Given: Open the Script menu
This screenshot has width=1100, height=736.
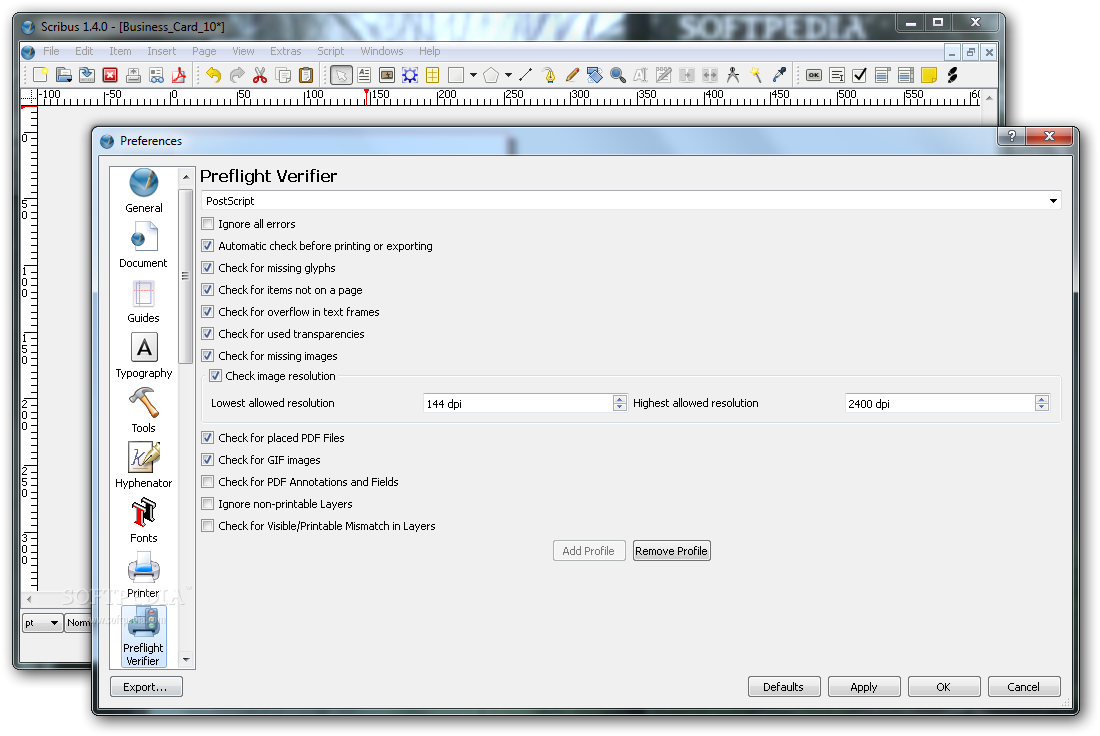Looking at the screenshot, I should pos(330,51).
